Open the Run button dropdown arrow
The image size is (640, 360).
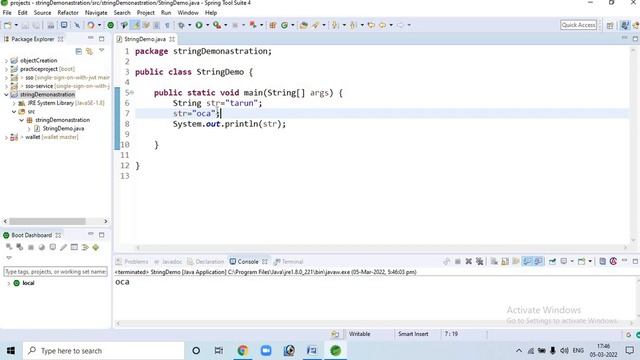(x=207, y=25)
